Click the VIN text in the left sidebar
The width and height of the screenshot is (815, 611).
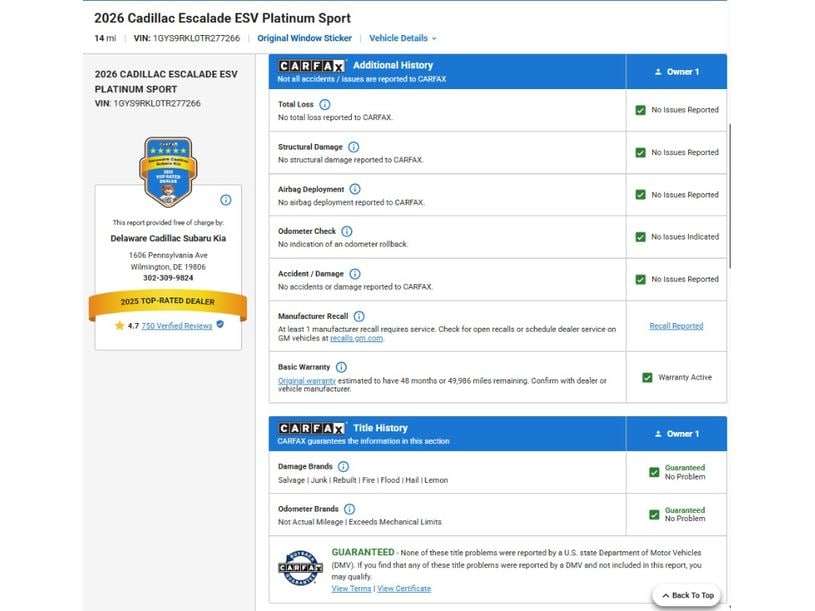click(148, 103)
